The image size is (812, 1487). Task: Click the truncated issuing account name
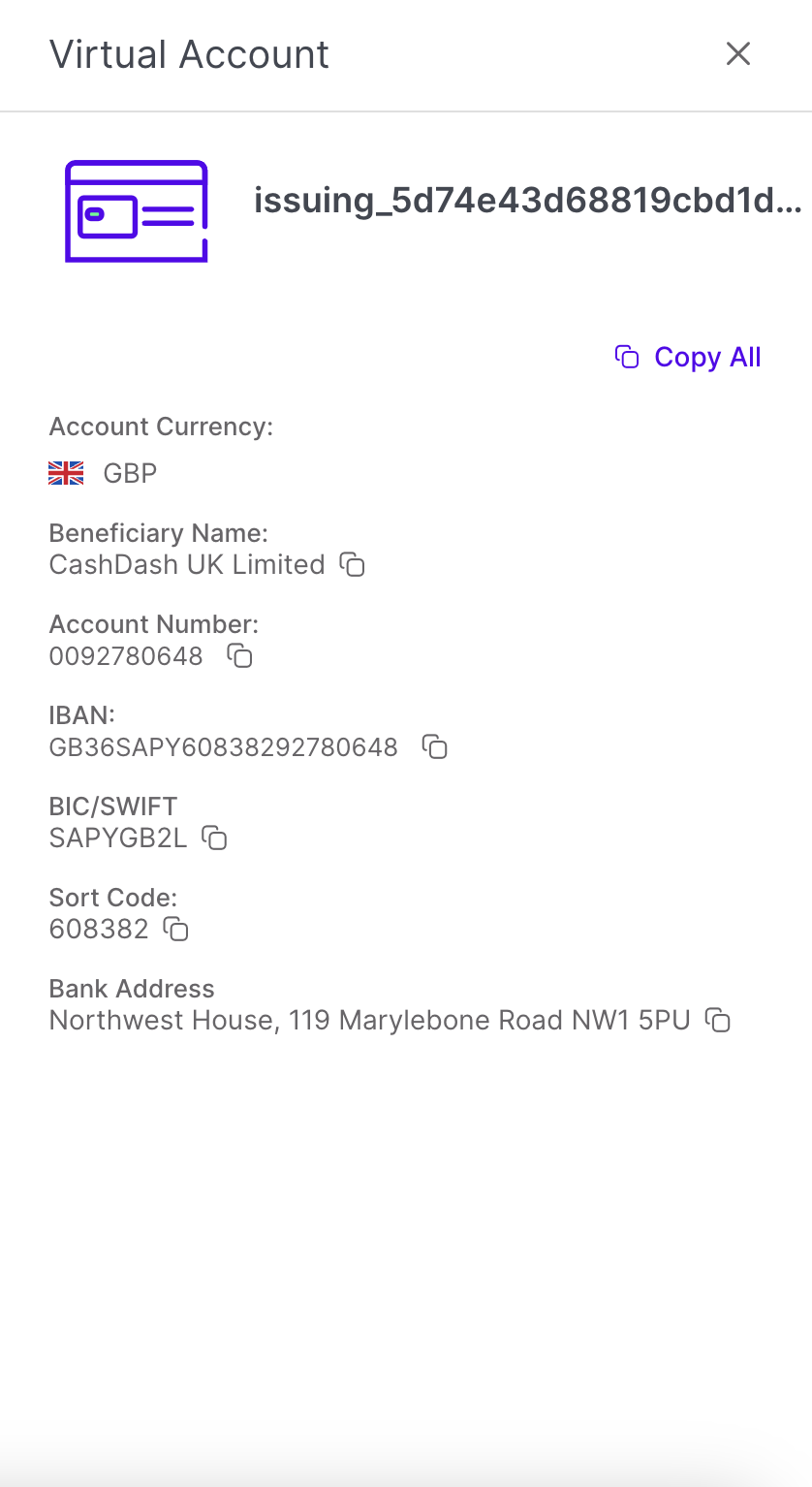click(527, 201)
